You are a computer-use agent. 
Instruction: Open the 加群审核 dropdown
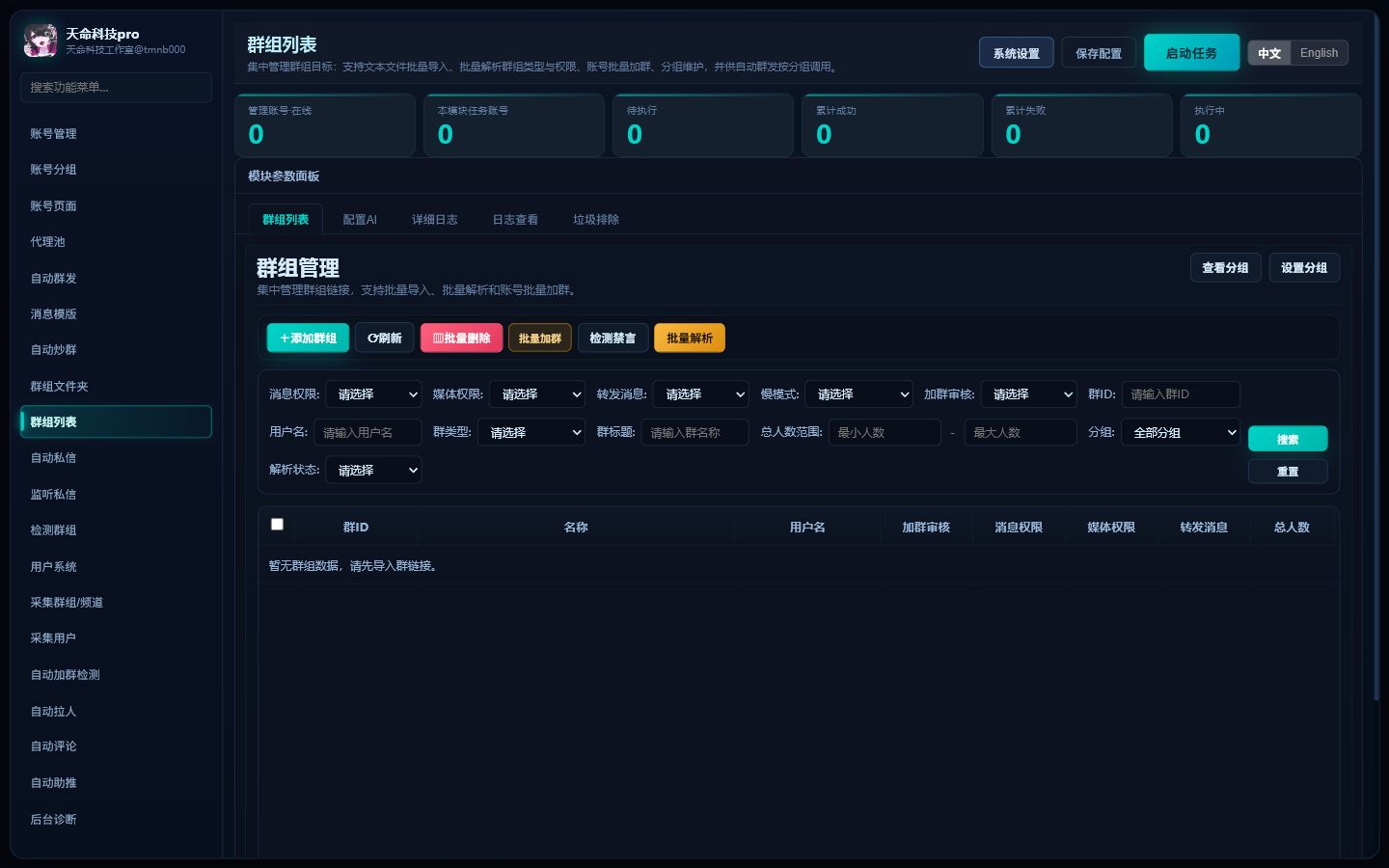coord(1029,394)
